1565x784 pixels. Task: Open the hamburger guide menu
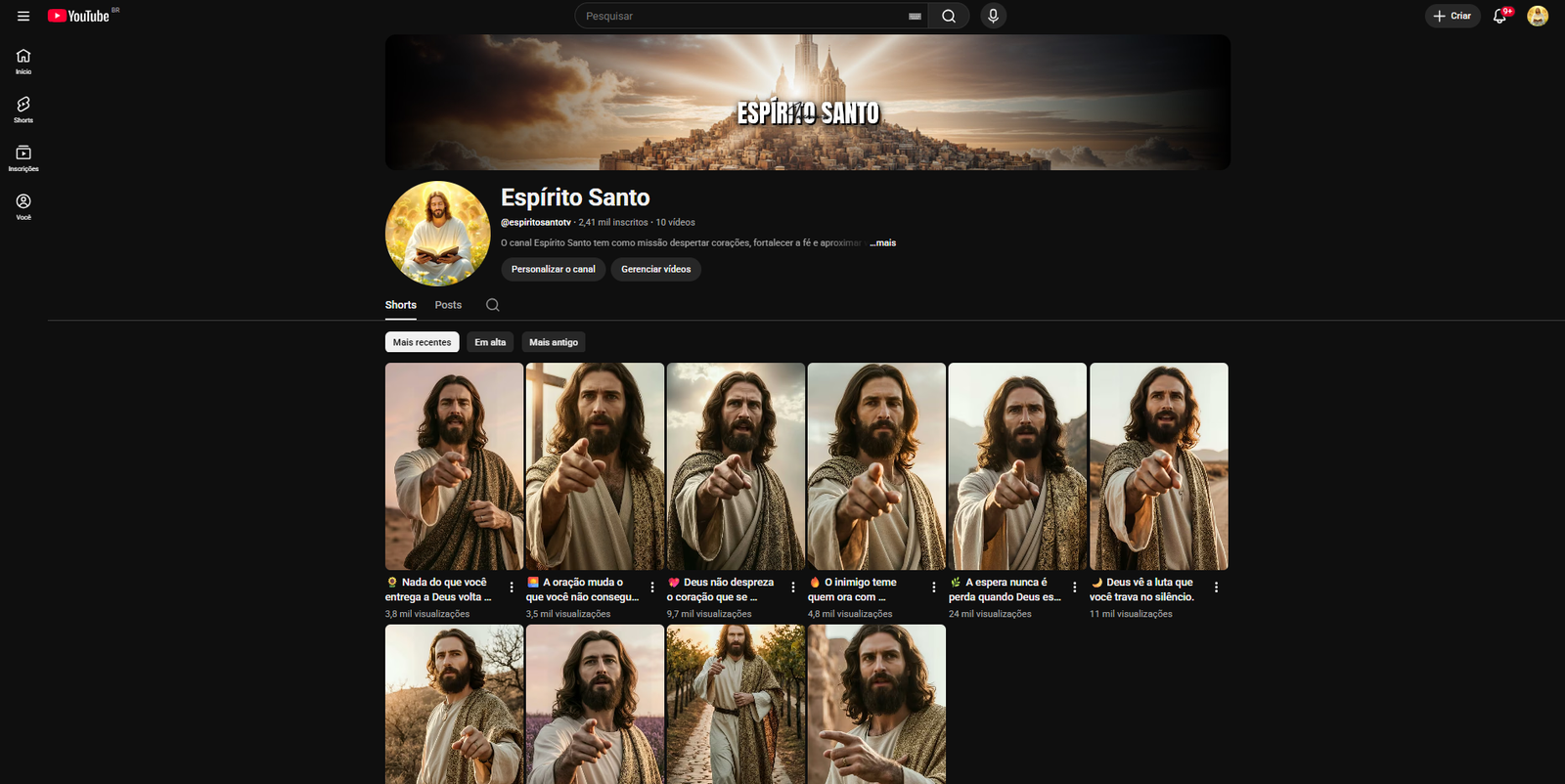23,16
